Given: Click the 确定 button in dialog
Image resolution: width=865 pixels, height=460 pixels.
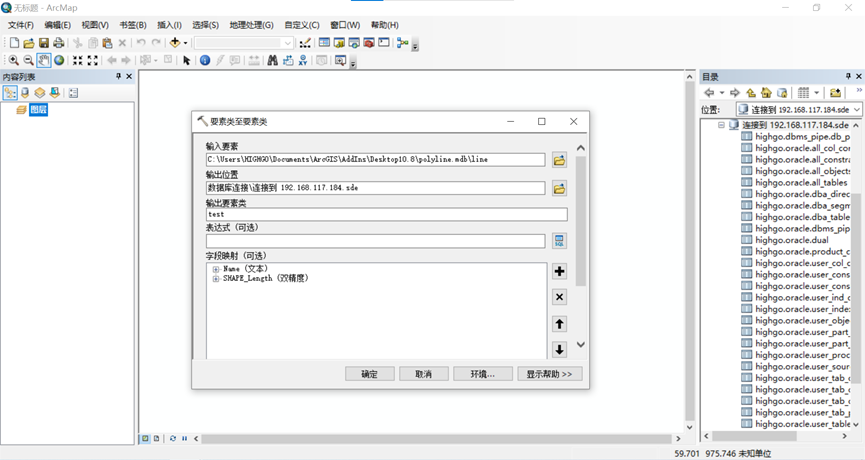Looking at the screenshot, I should [x=370, y=374].
